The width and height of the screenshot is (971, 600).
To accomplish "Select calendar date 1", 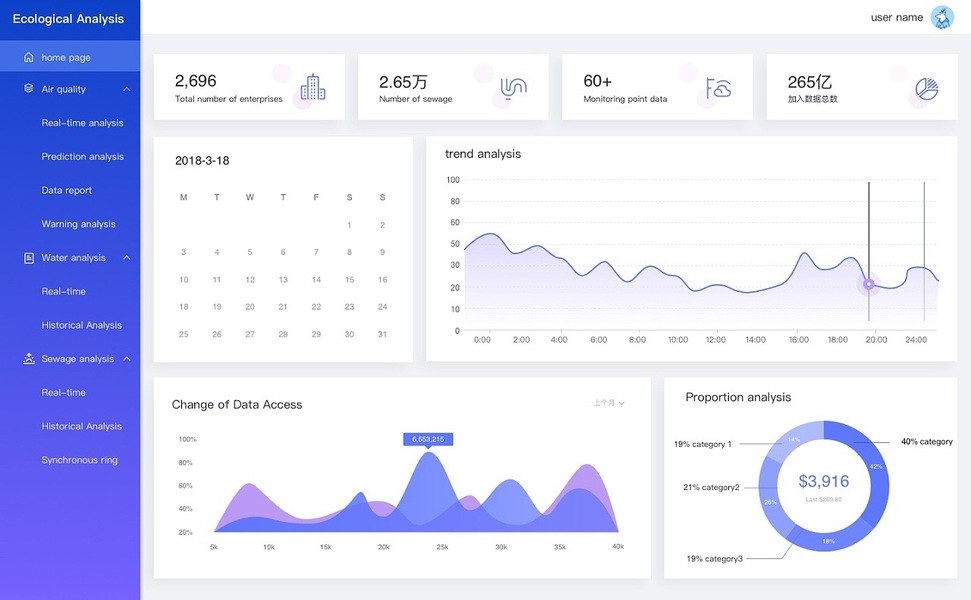I will tap(349, 225).
